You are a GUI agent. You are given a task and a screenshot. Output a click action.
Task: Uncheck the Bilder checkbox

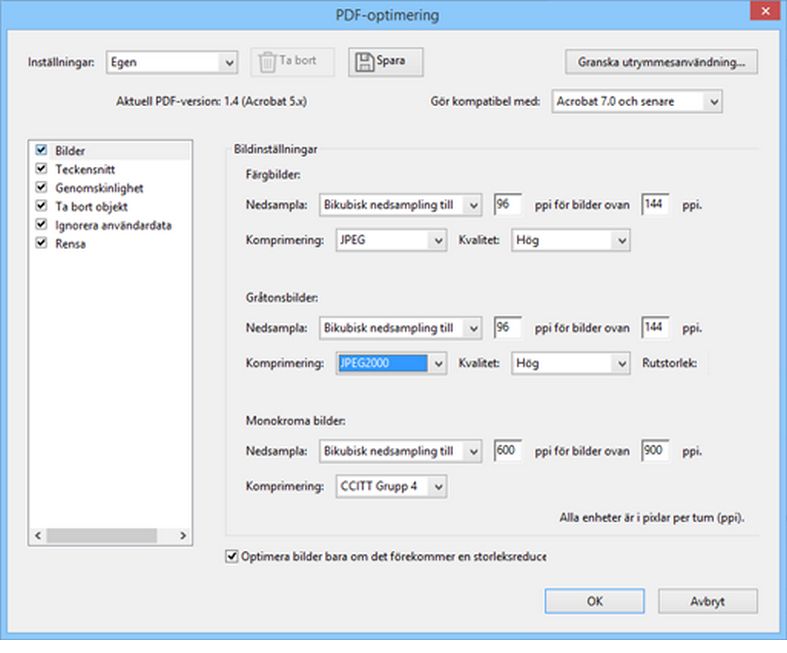tap(42, 150)
